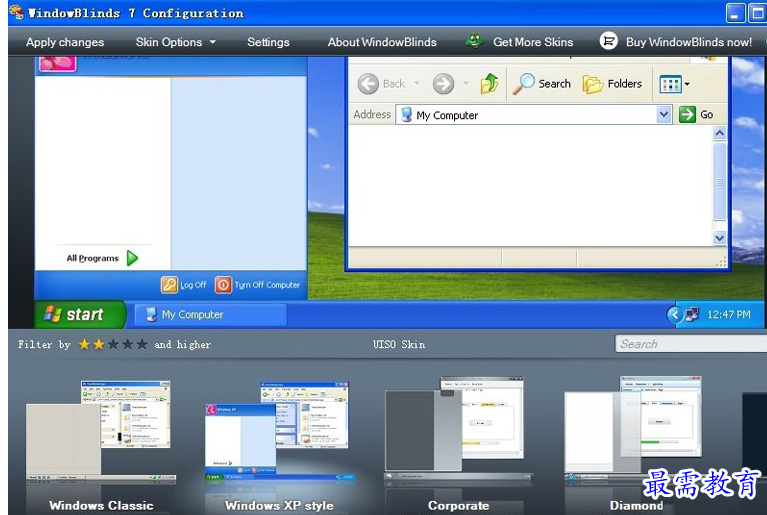Screen dimensions: 767x515
Task: Click the 12:47 PM clock
Action: 728,314
